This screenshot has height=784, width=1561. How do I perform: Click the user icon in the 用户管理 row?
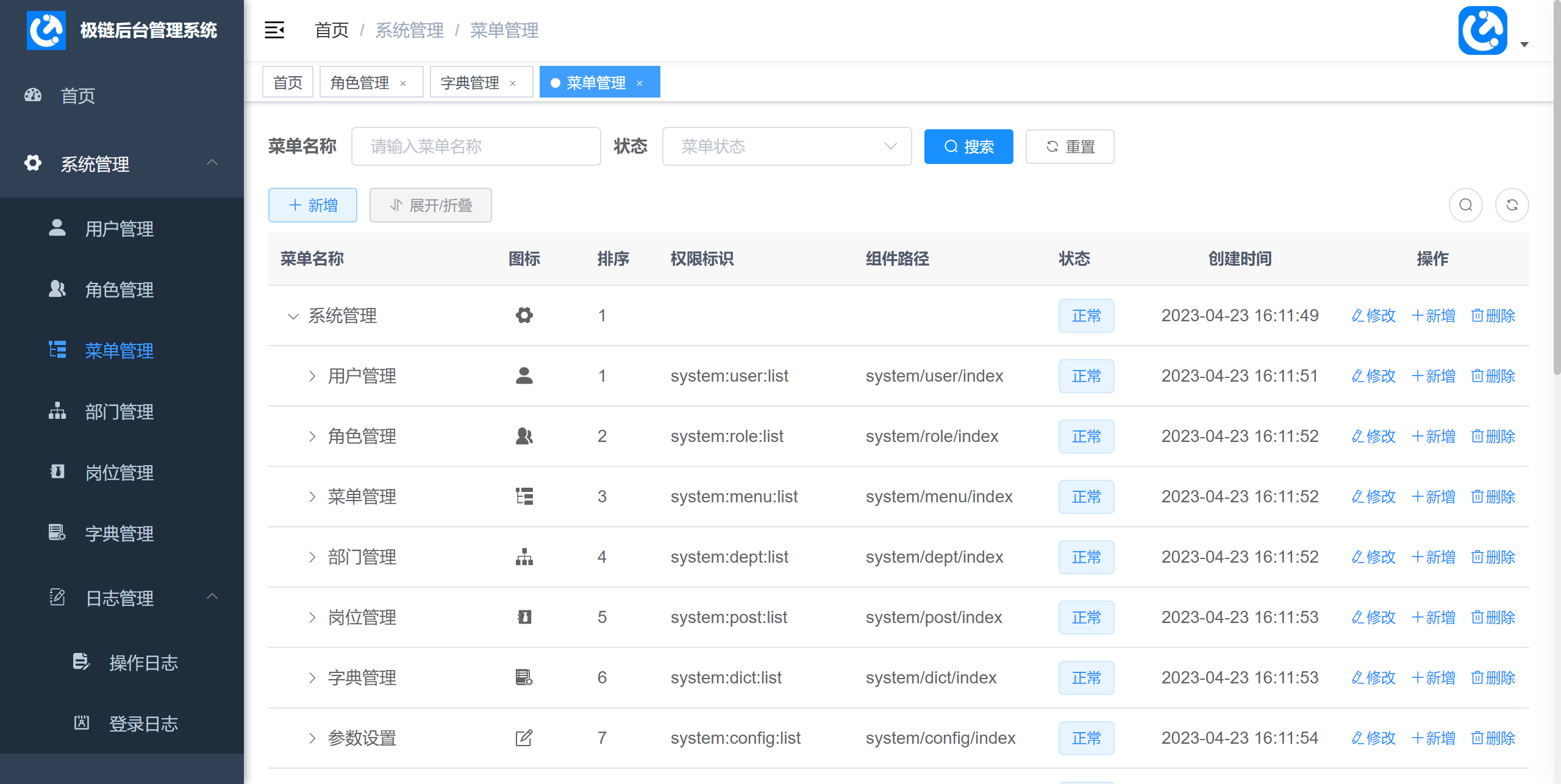click(x=524, y=376)
